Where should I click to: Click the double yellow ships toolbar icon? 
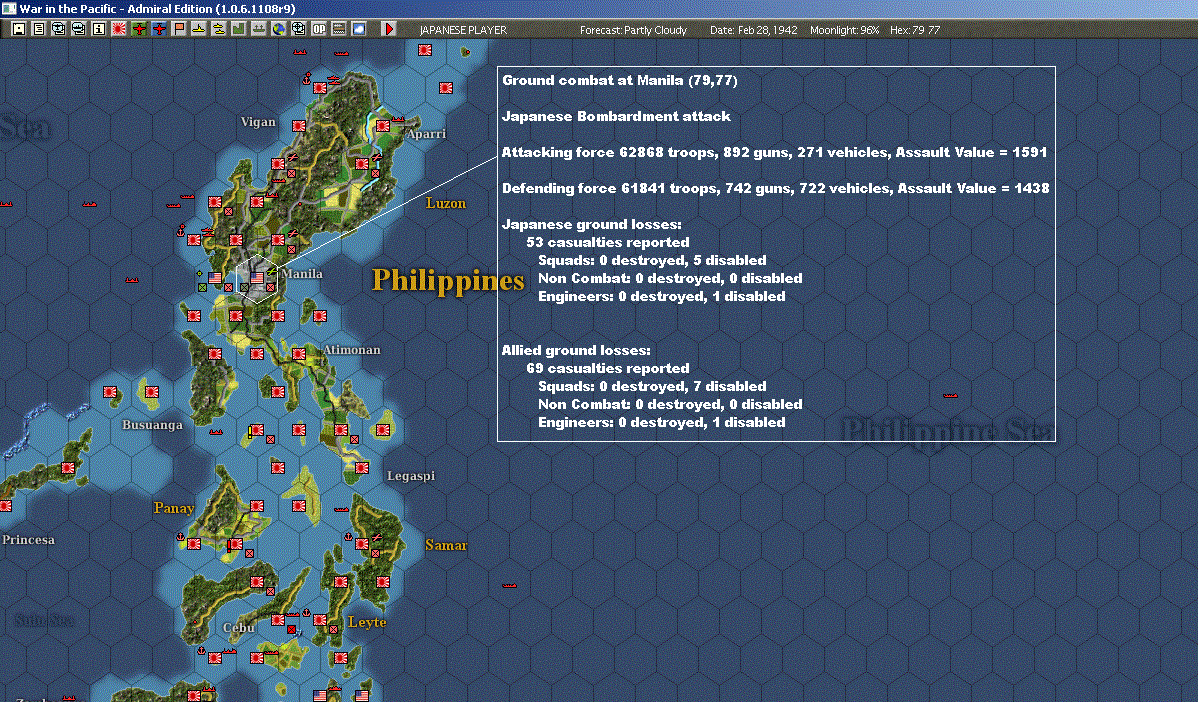point(219,29)
